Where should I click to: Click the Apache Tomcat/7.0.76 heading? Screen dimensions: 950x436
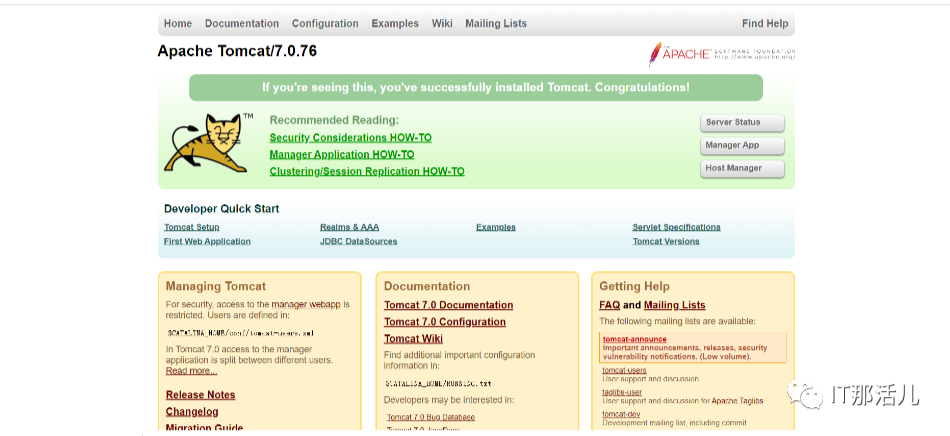(x=237, y=51)
